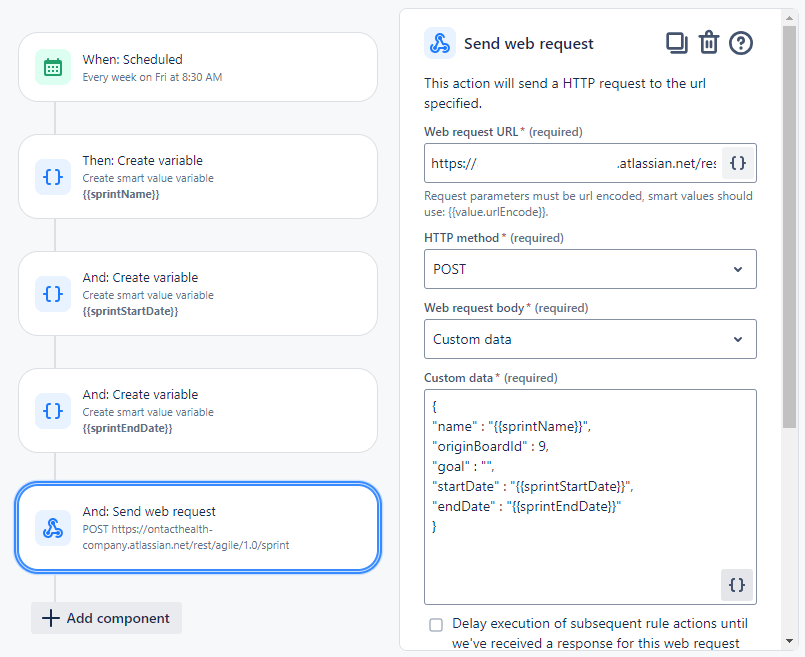Click the curly-brace icon for sprintName variable

53,177
